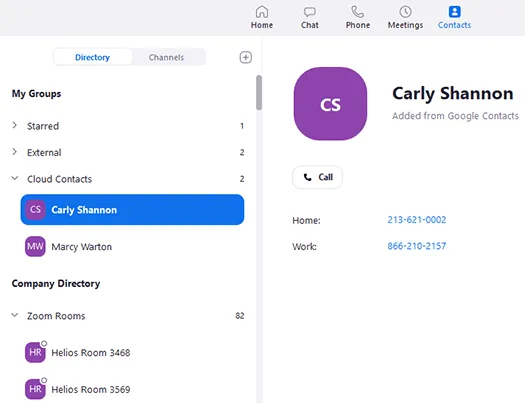This screenshot has height=403, width=525.
Task: Switch to the Directory tab
Action: (x=92, y=57)
